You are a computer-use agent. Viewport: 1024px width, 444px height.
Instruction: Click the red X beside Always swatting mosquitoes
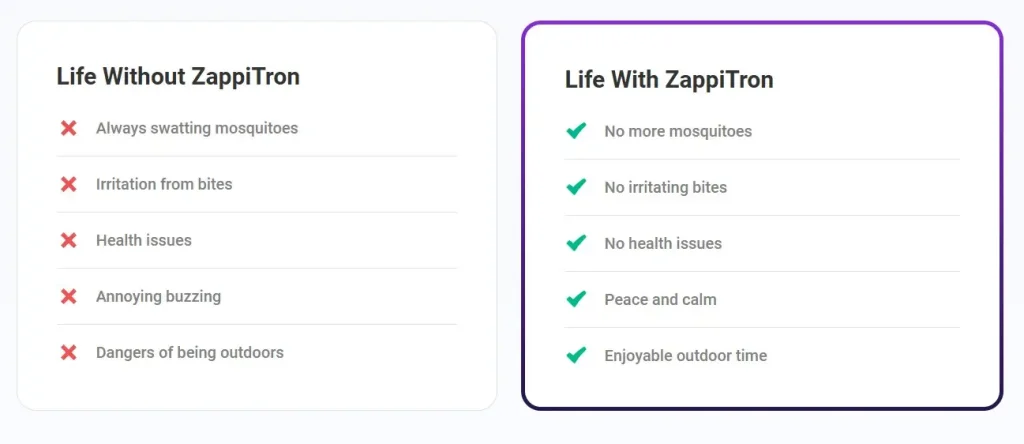[69, 128]
